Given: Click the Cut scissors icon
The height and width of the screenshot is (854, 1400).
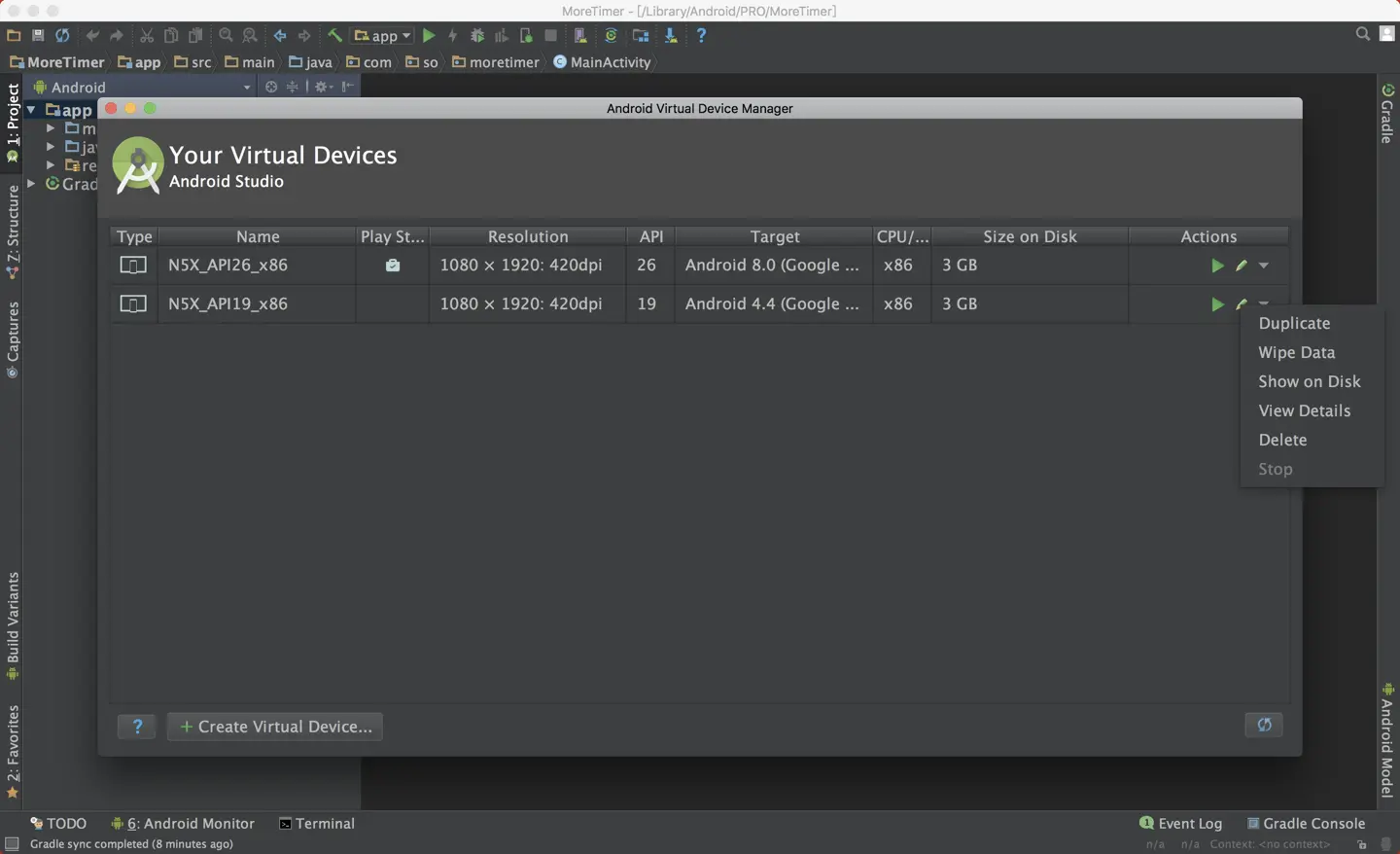Looking at the screenshot, I should point(147,35).
